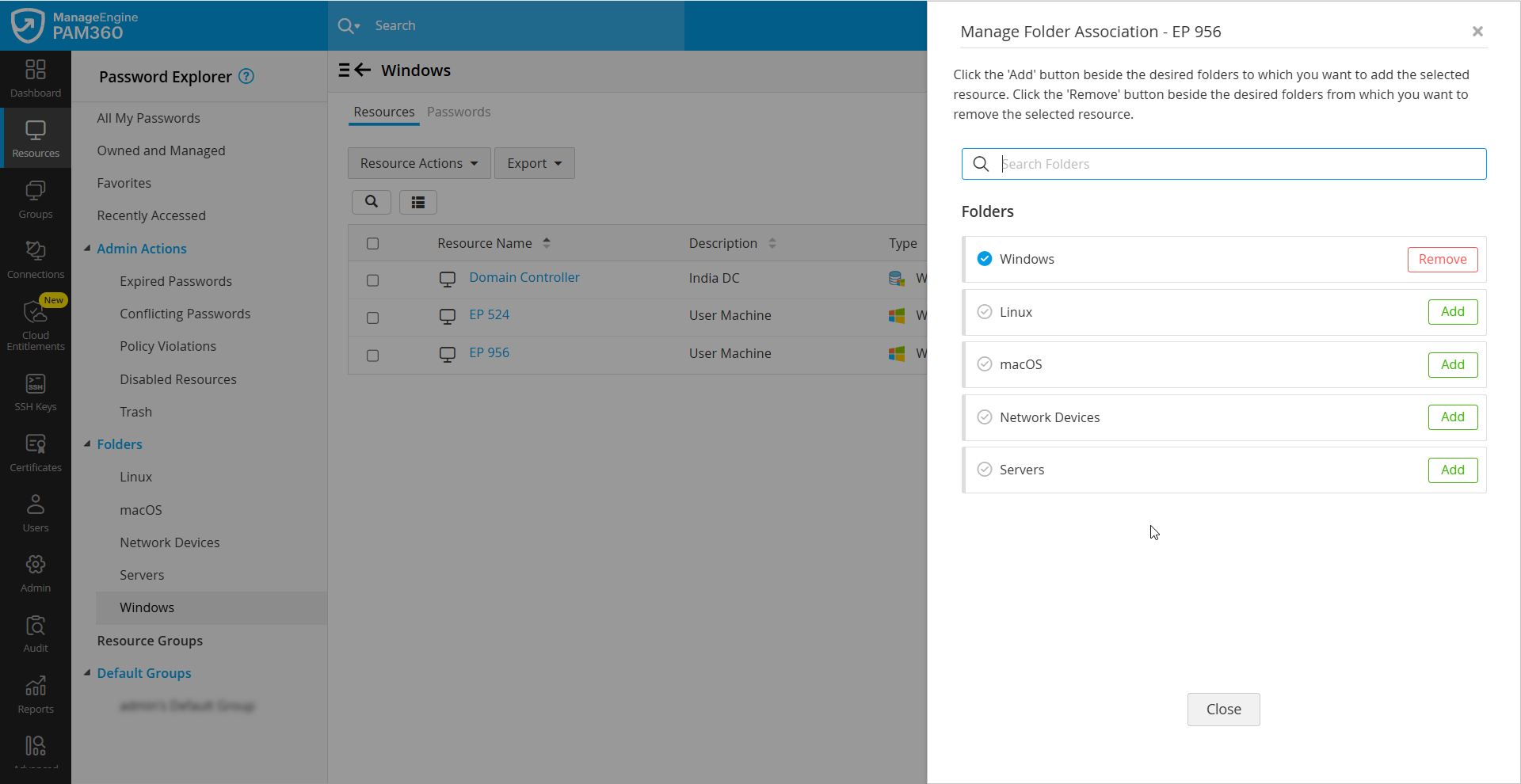The width and height of the screenshot is (1521, 784).
Task: Open the table search using the magnifier icon
Action: [x=371, y=202]
